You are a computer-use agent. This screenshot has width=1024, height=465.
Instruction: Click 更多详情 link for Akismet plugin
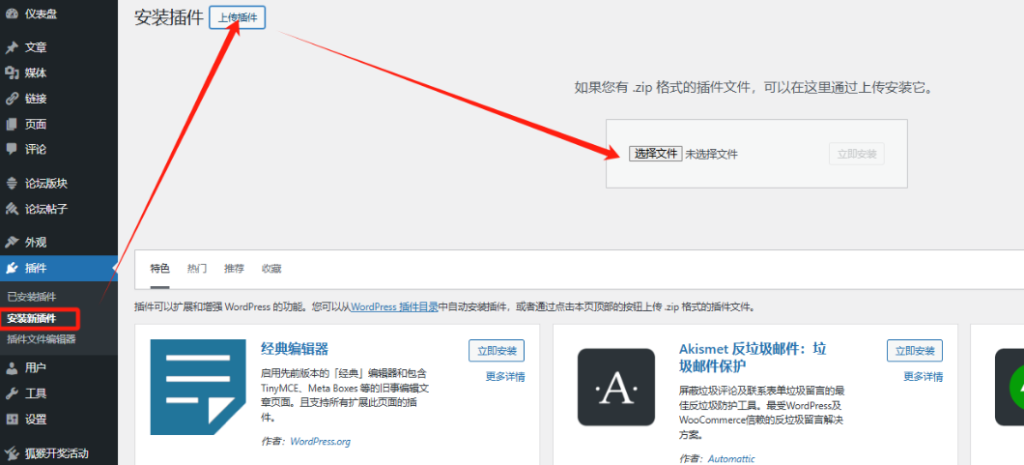coord(923,377)
